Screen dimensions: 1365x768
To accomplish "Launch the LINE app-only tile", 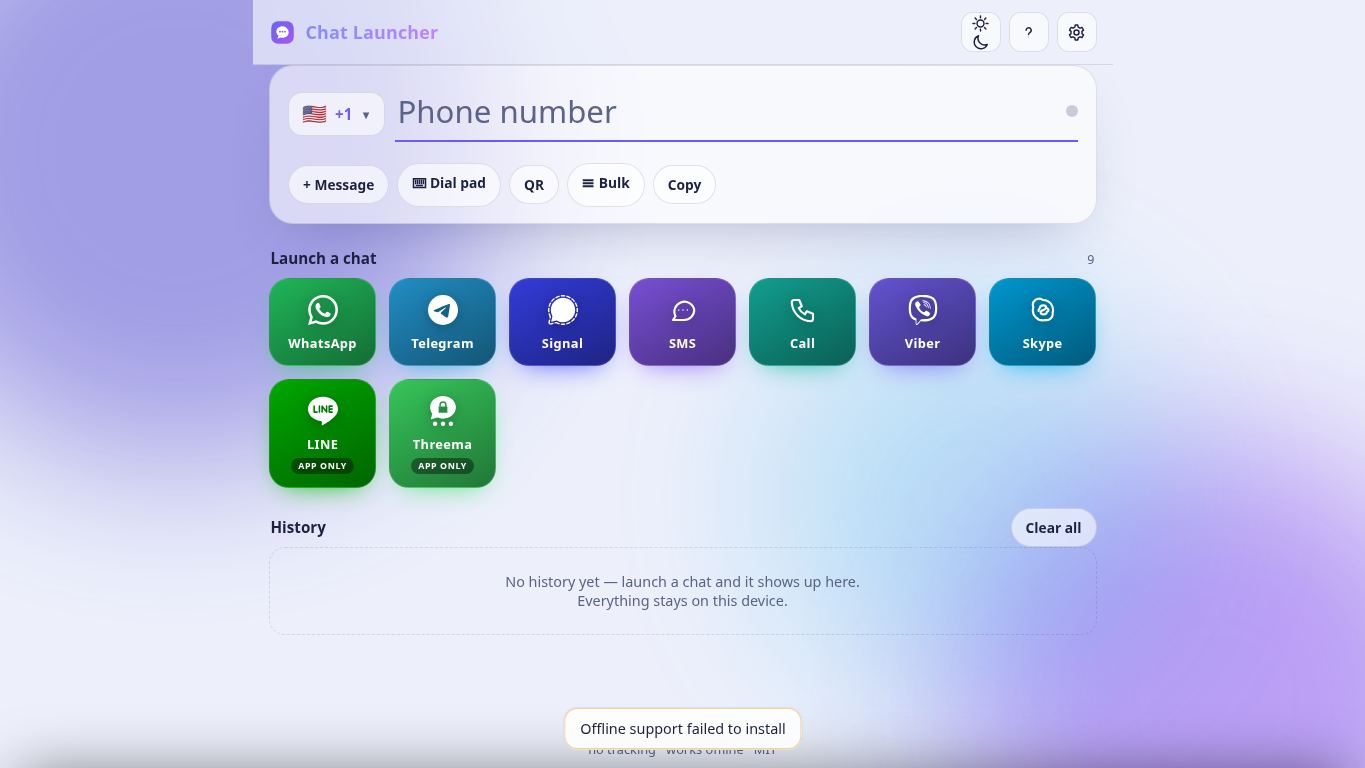I will click(x=322, y=433).
